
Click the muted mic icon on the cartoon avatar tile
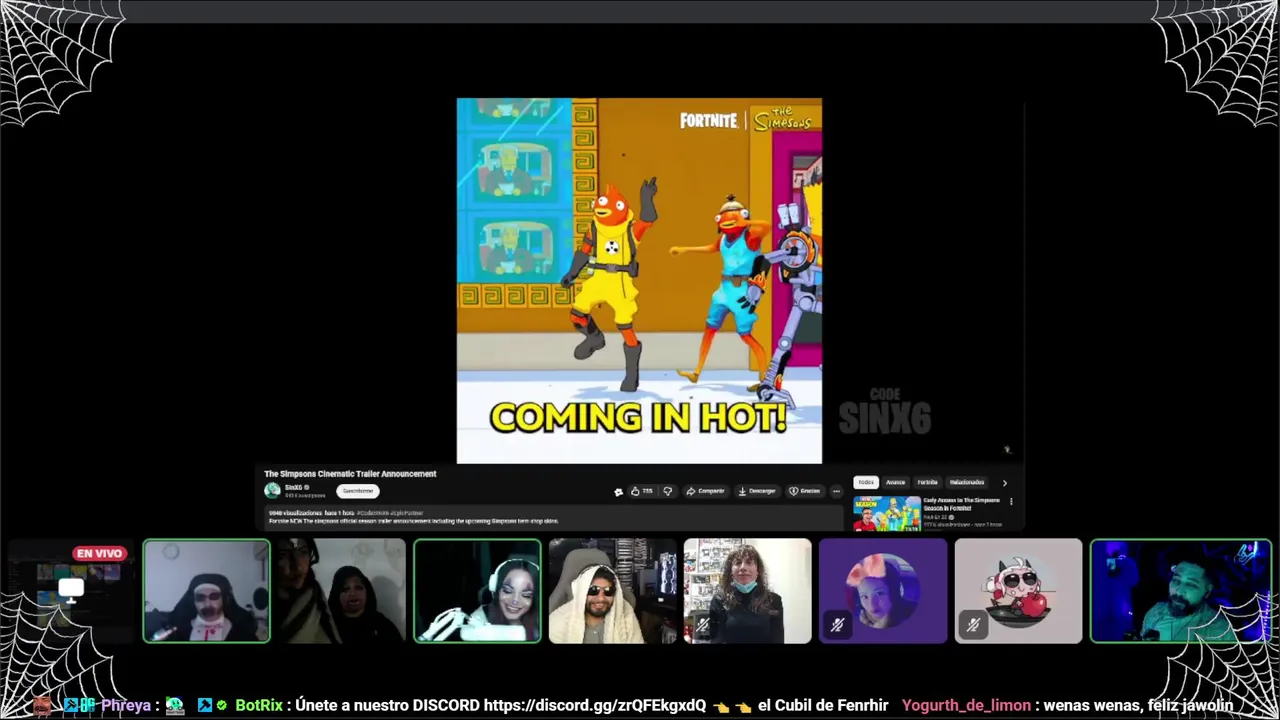click(x=973, y=625)
